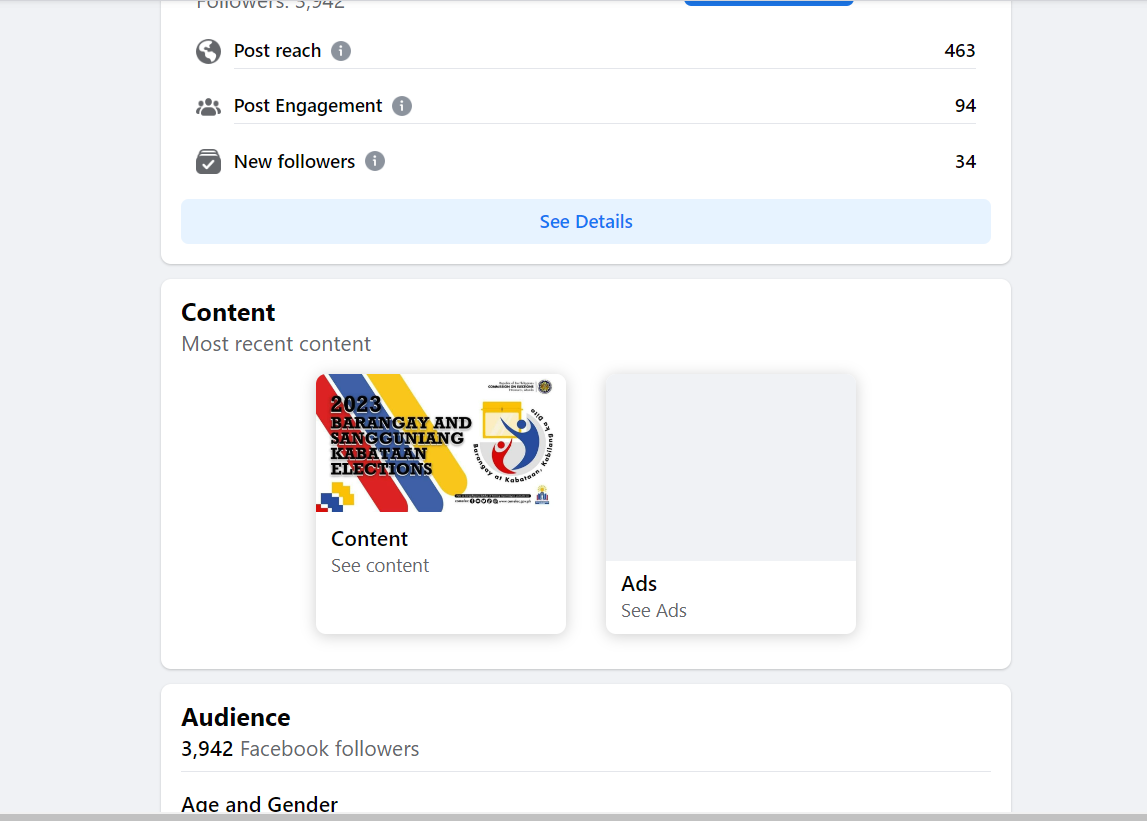
Task: Click the See Ads link
Action: (x=654, y=611)
